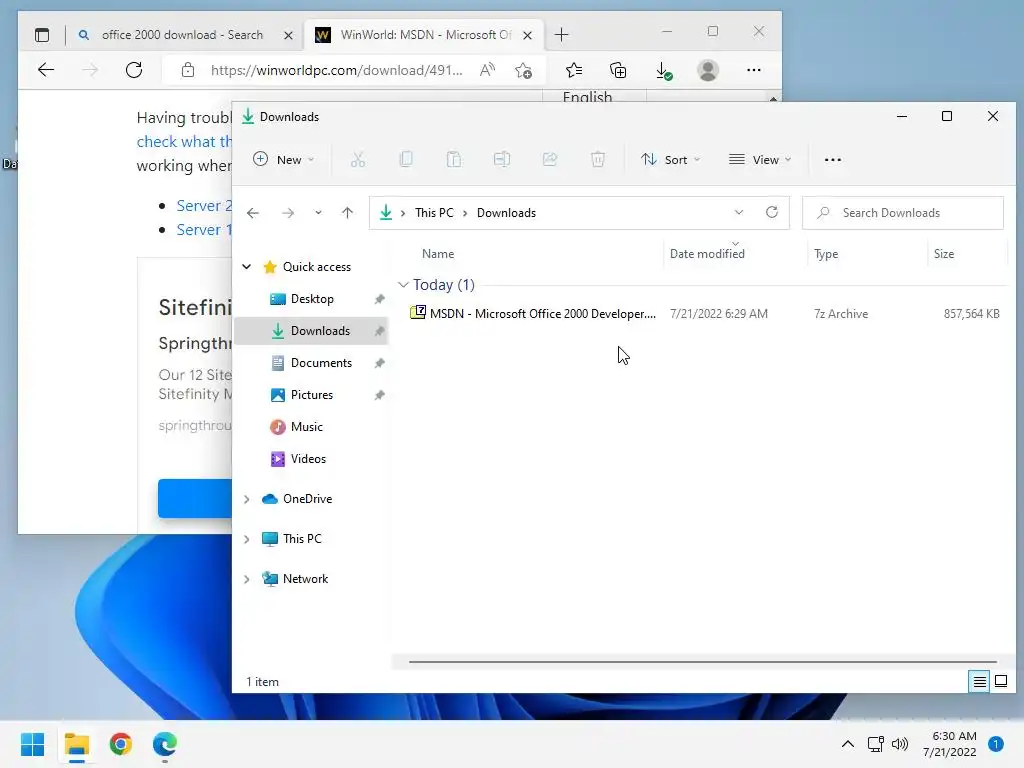Select MSDN Microsoft Office 2000 Developer file

click(x=704, y=313)
